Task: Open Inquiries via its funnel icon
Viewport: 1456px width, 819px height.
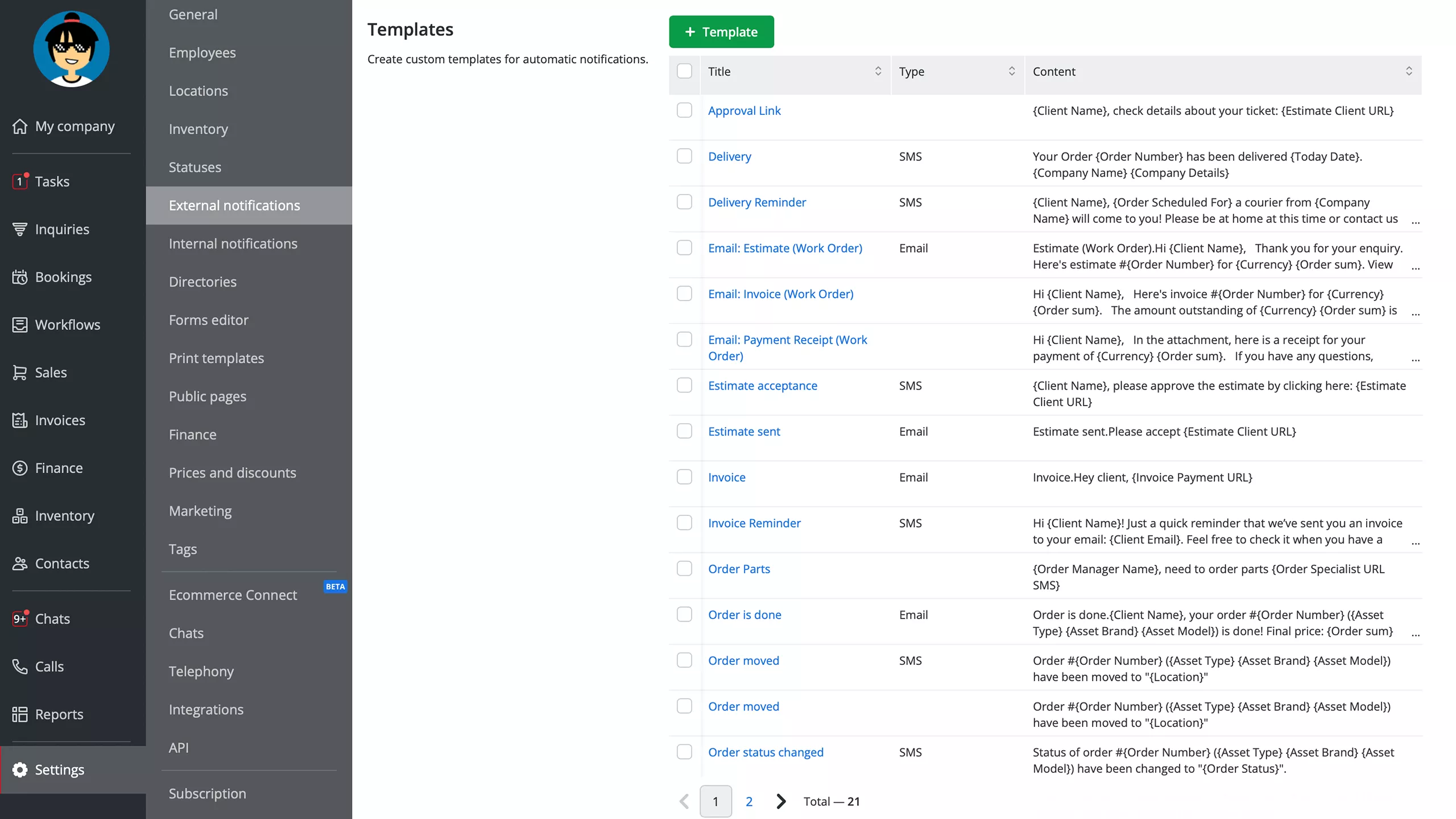Action: click(x=20, y=229)
